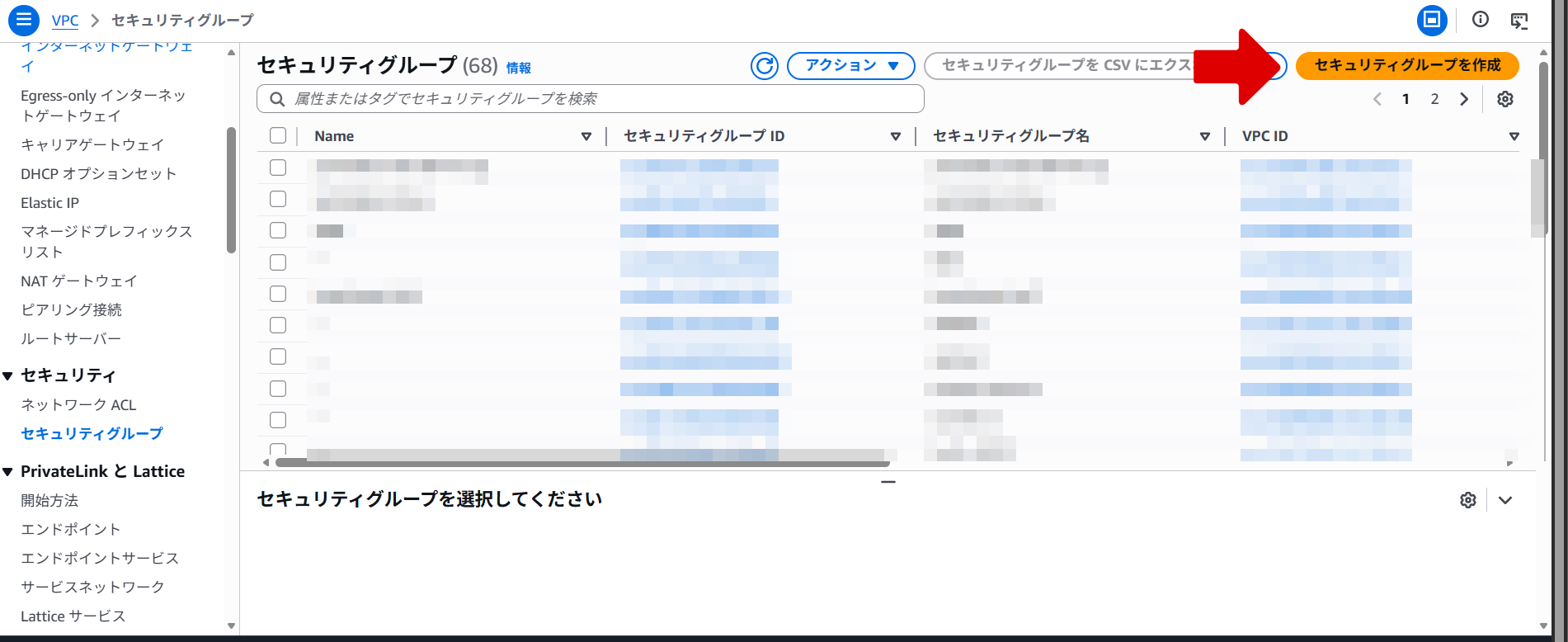Focus the security group search field
Screen dimensions: 1568x642
(x=590, y=99)
